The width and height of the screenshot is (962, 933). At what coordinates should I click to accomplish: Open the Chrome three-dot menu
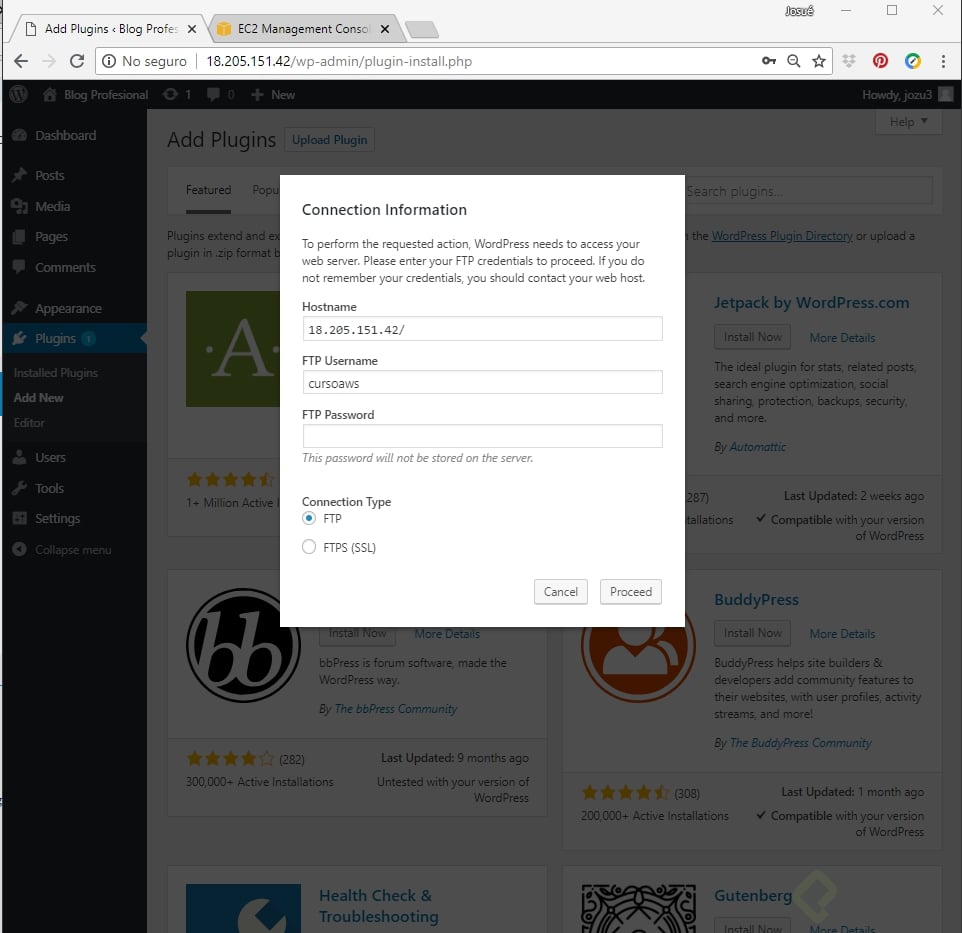943,61
